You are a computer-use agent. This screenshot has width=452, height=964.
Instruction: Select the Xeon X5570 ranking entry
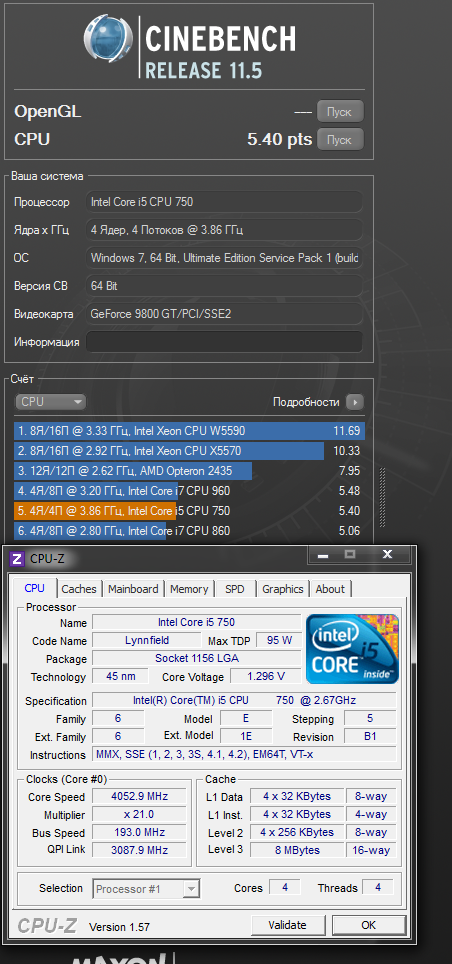(189, 451)
